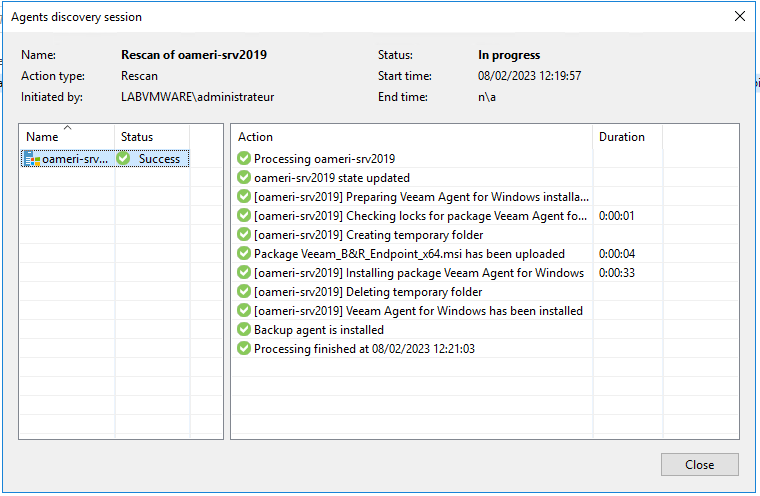Click success icon beside Preparing Veeam Agent entry

244,196
